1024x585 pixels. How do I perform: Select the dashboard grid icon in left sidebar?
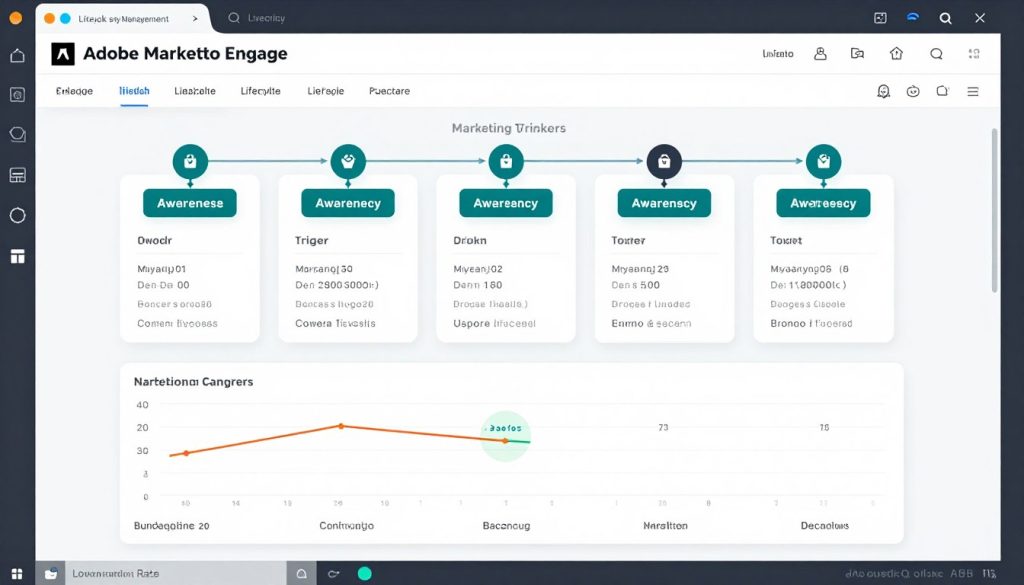click(x=17, y=256)
